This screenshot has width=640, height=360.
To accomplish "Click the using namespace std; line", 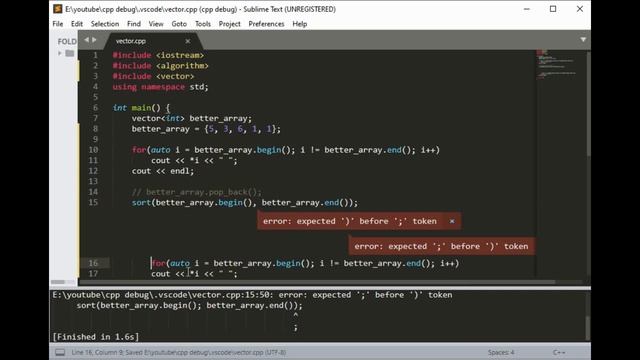I will coord(160,87).
